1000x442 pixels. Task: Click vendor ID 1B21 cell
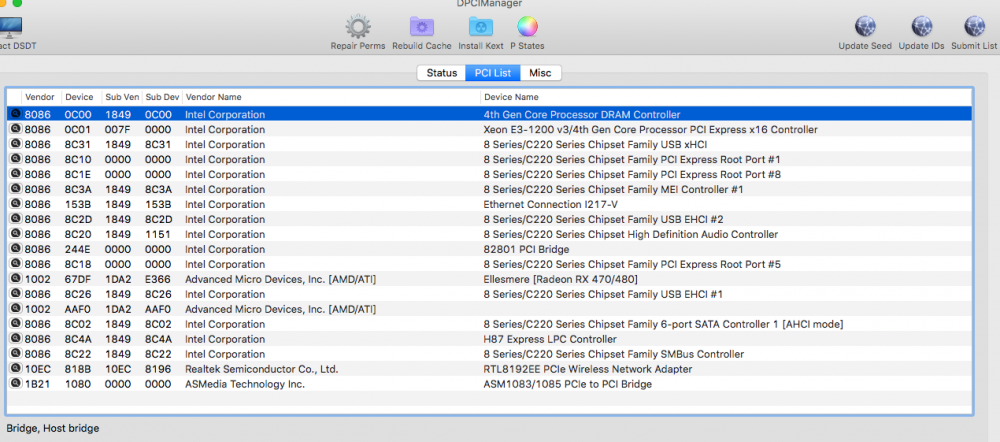[x=36, y=385]
